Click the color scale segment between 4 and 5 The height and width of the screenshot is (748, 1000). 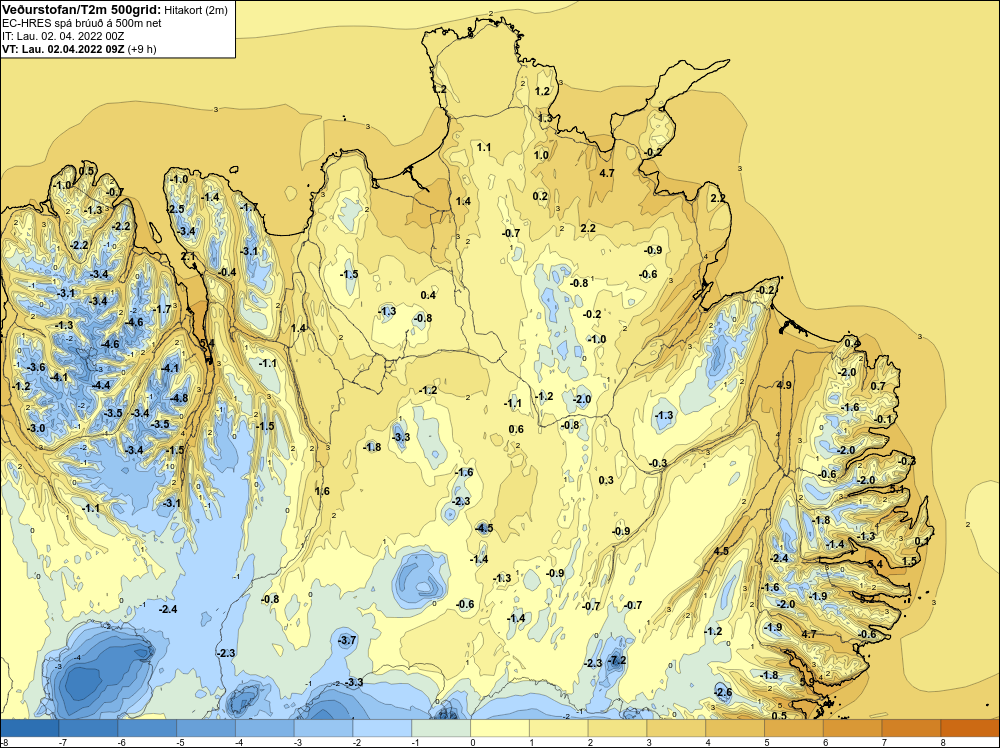pyautogui.click(x=735, y=728)
